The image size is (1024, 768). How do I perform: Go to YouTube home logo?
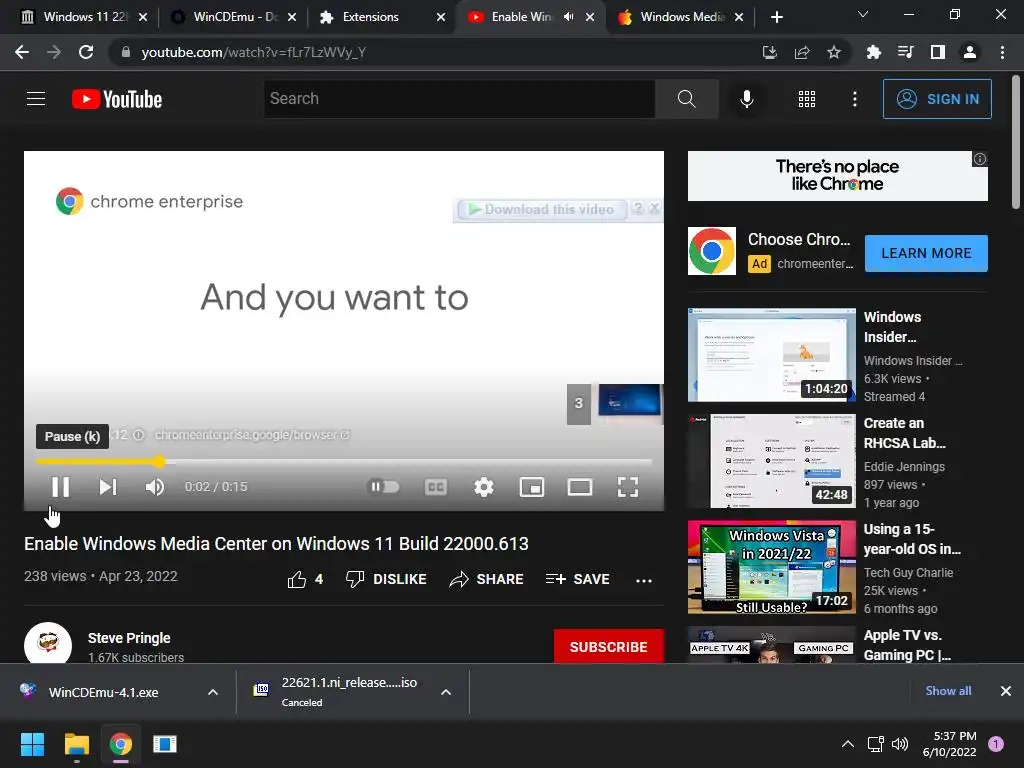(x=117, y=99)
